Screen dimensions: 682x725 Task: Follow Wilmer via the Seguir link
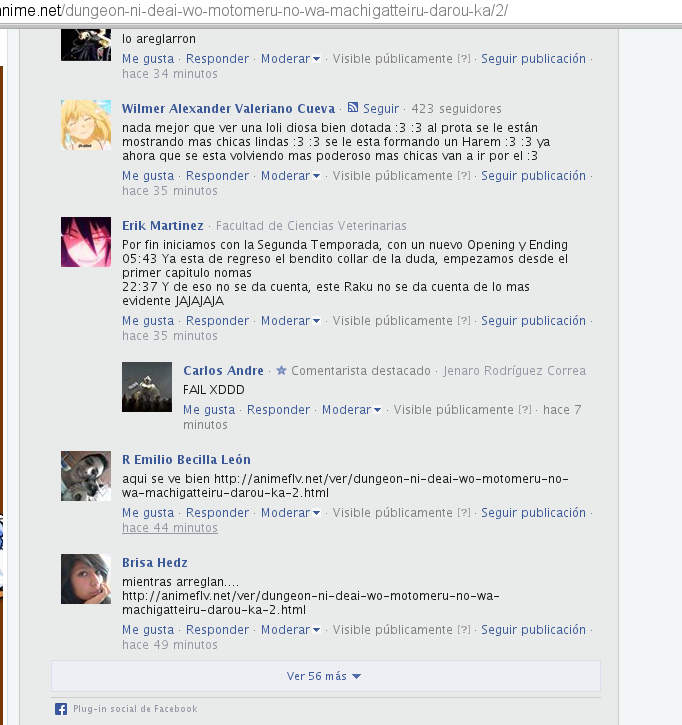[x=381, y=109]
